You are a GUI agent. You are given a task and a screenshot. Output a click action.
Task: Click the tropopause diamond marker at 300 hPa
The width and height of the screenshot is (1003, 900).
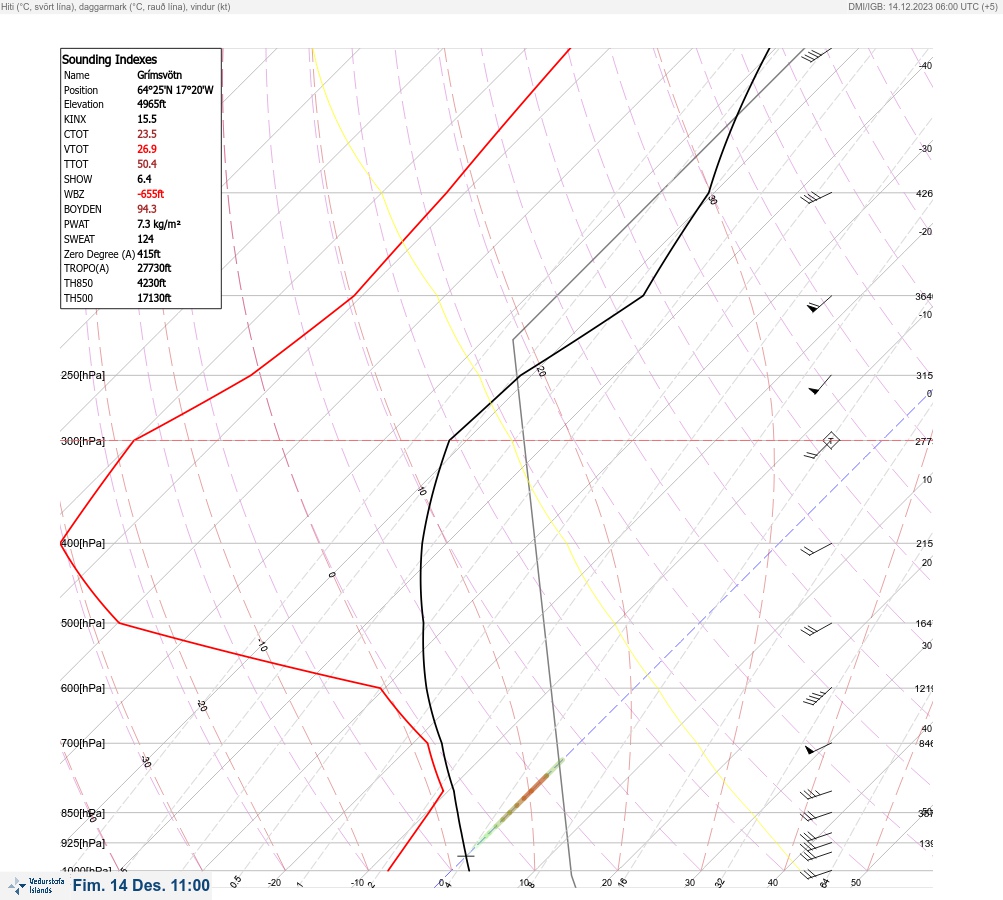pos(830,441)
